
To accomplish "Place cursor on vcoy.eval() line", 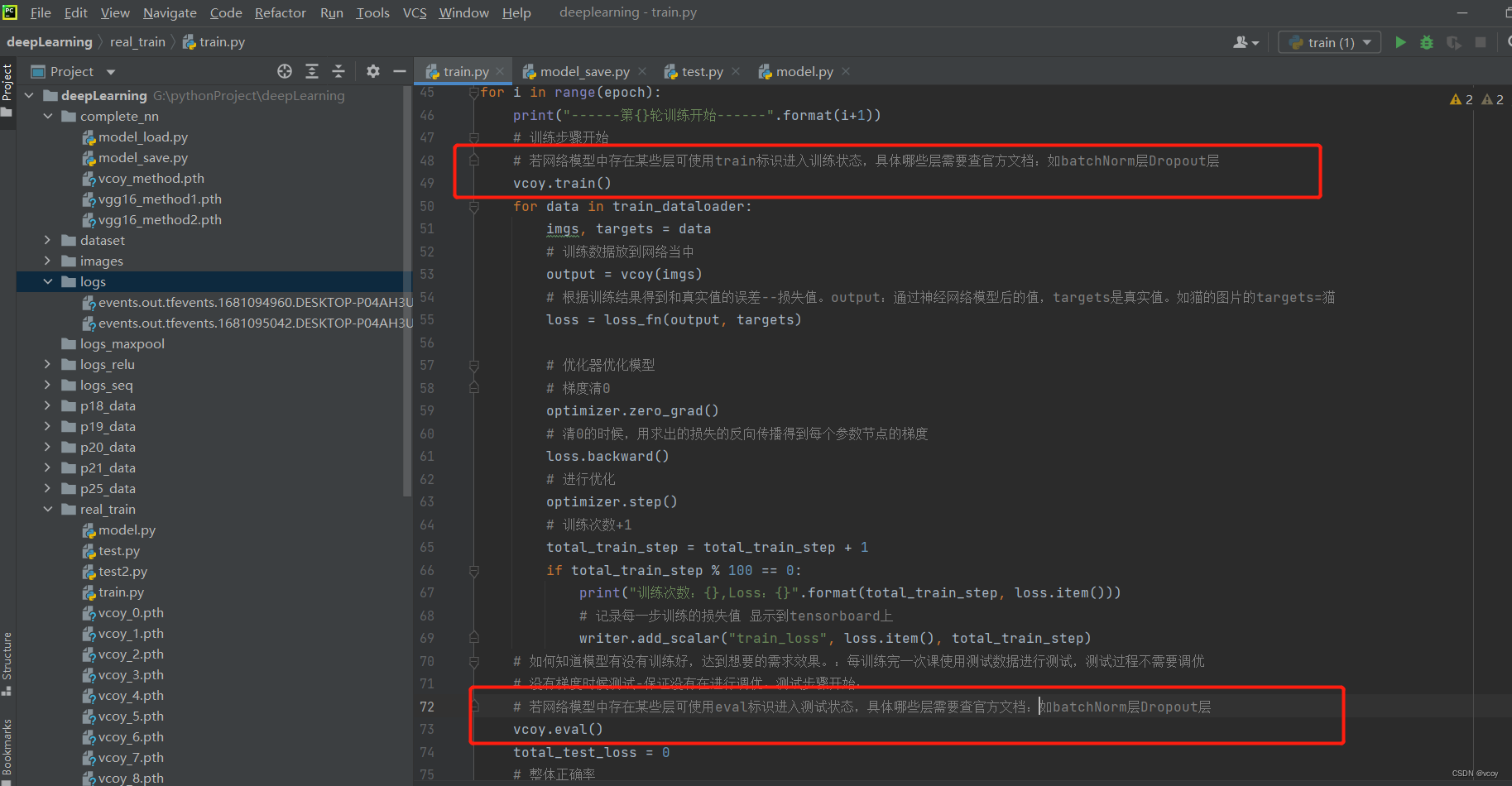I will (x=558, y=730).
